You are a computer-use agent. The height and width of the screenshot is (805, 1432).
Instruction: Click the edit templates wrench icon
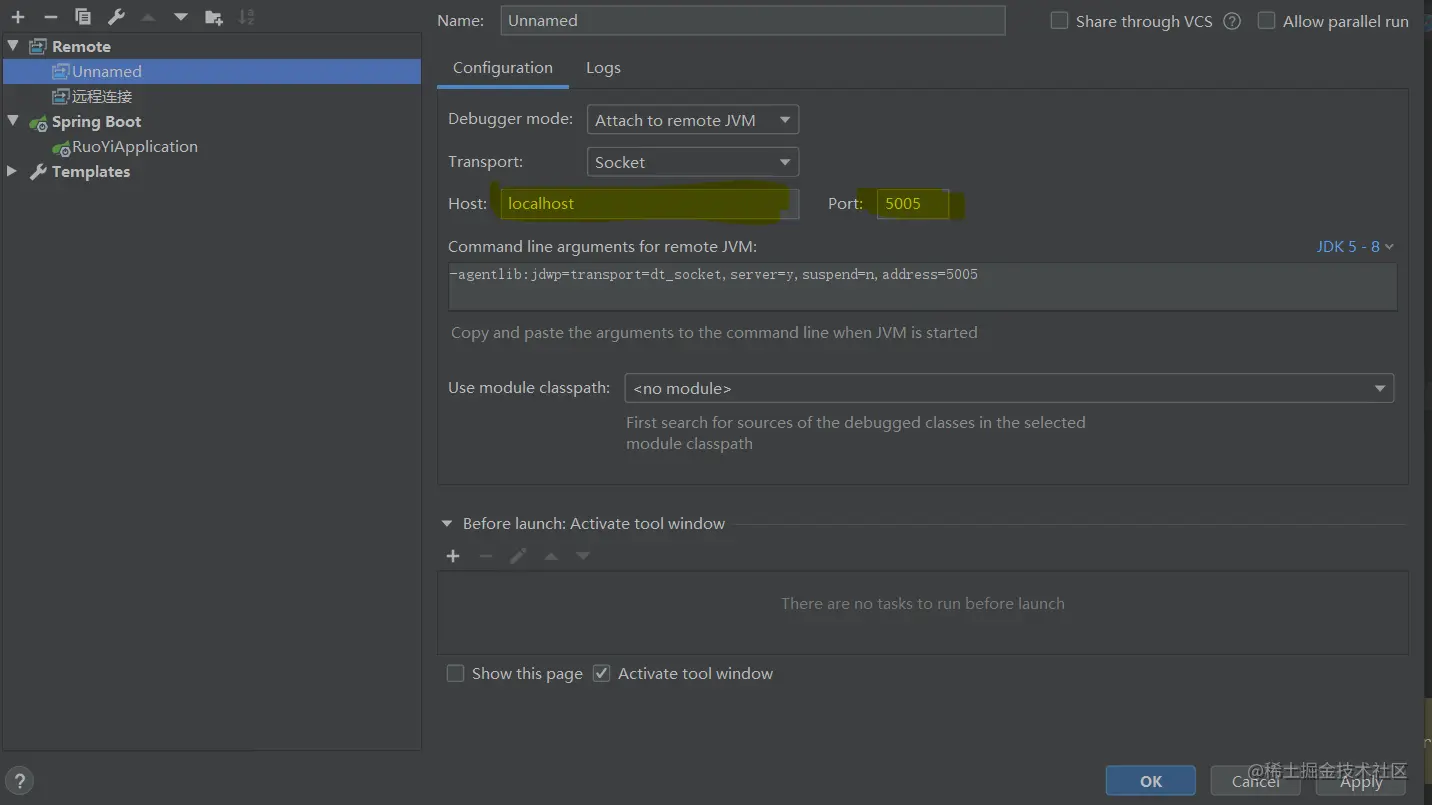coord(116,16)
